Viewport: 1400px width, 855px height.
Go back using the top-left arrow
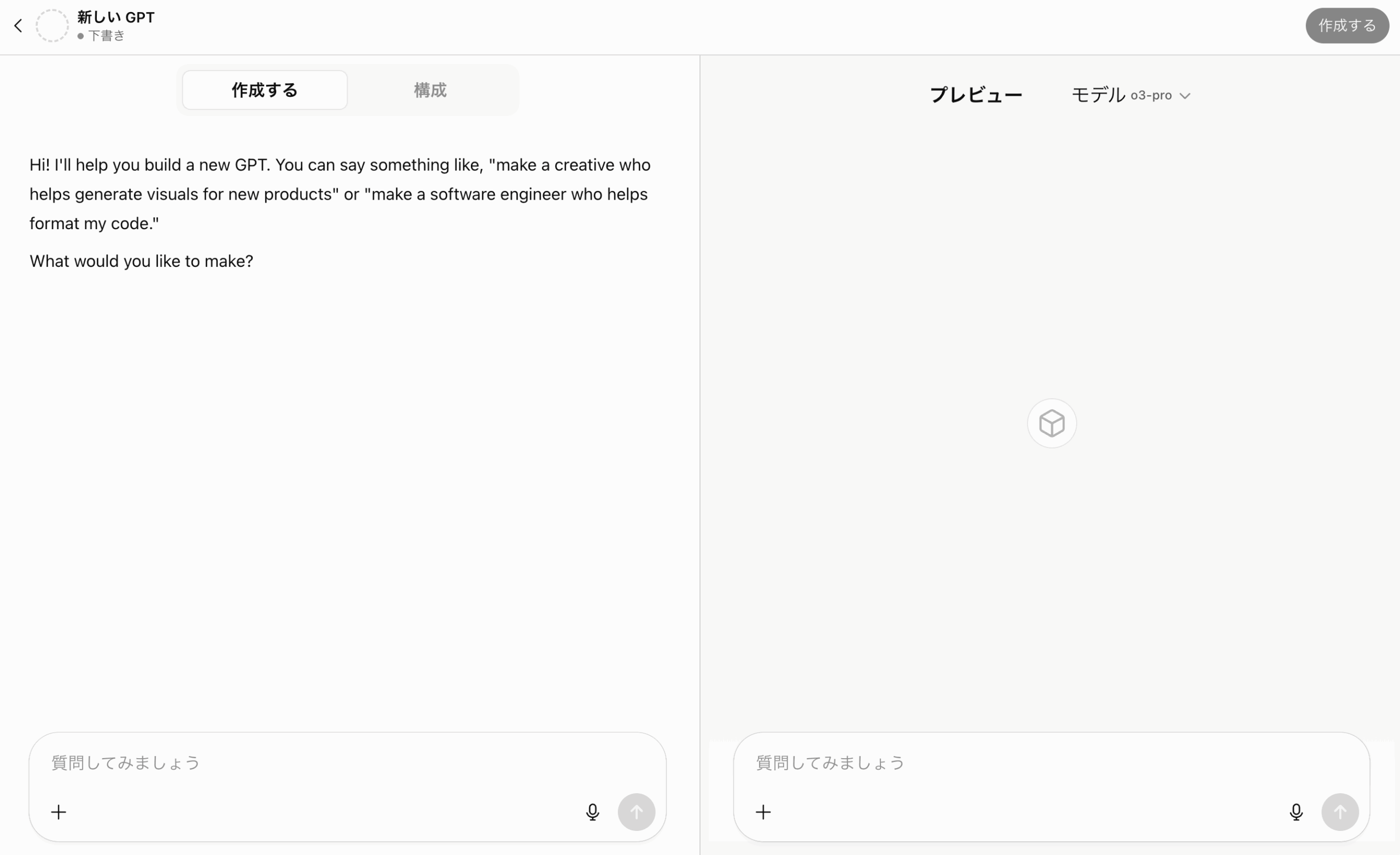click(x=18, y=26)
